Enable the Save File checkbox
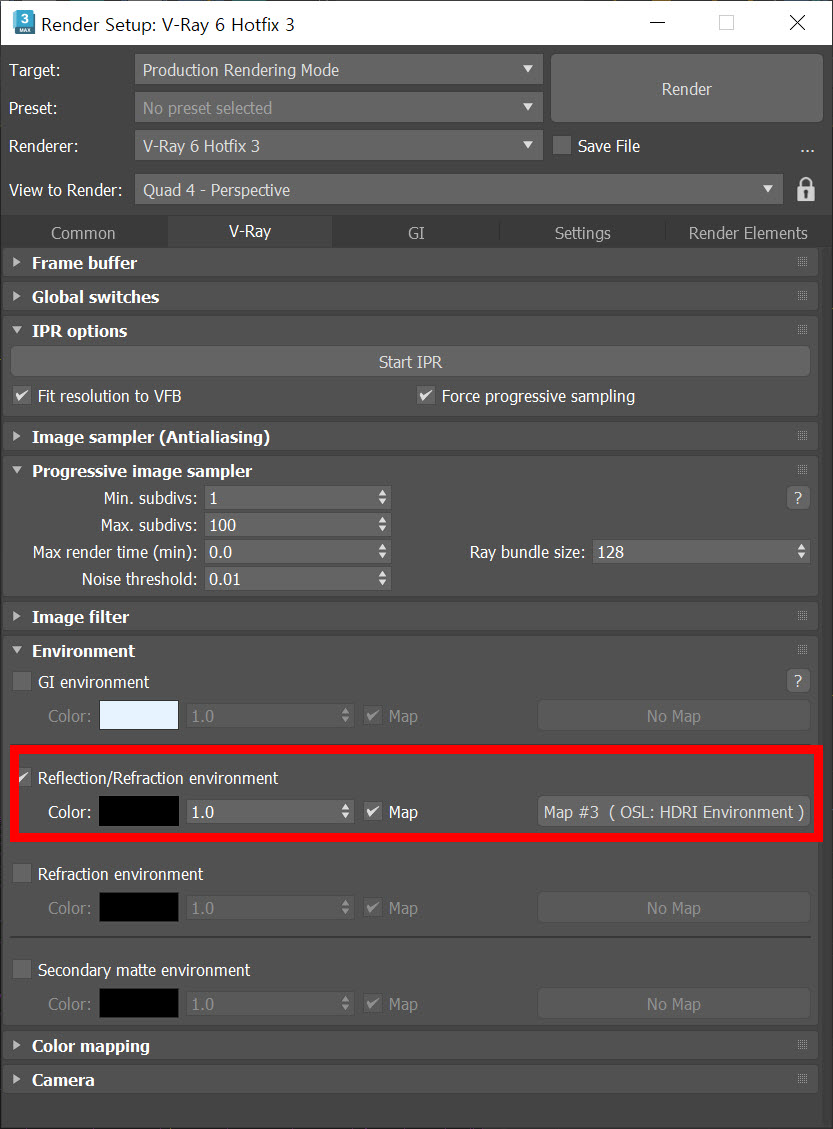This screenshot has height=1129, width=833. coord(562,145)
